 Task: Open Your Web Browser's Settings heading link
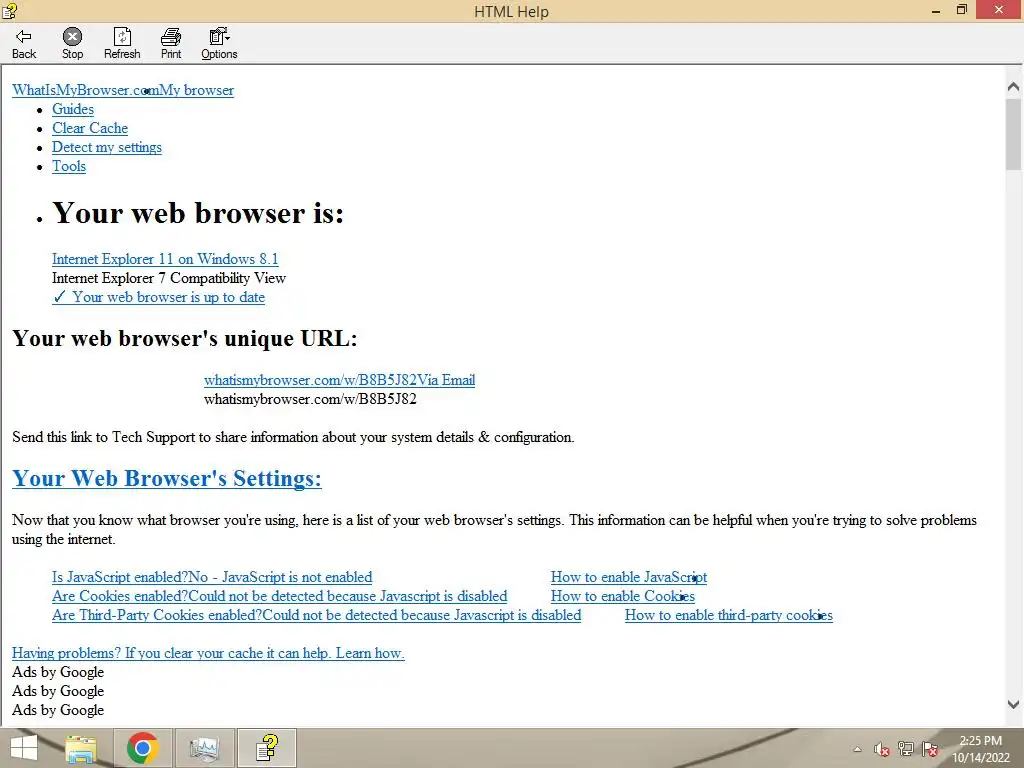click(167, 478)
